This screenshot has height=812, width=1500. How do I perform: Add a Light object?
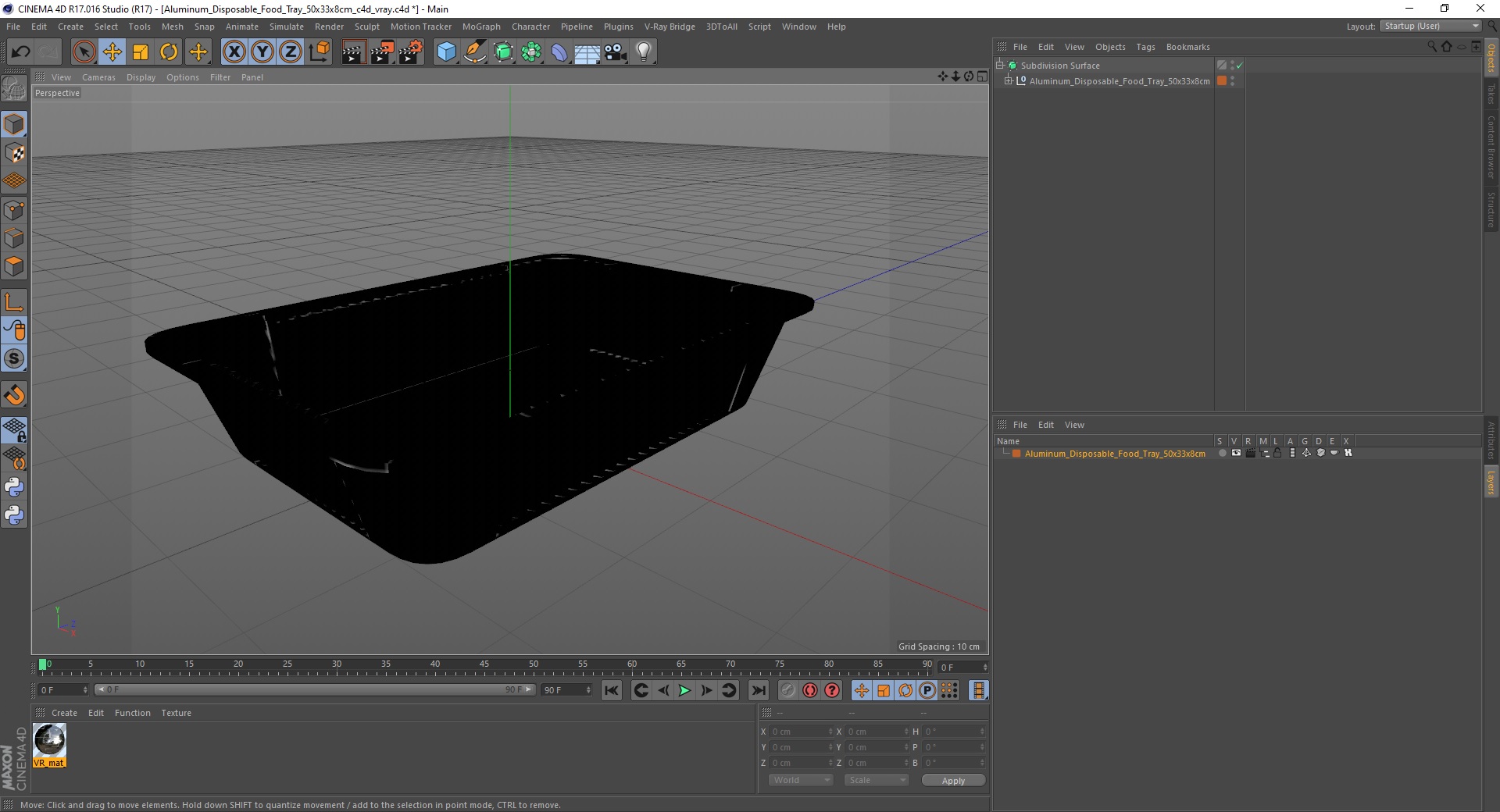[644, 52]
